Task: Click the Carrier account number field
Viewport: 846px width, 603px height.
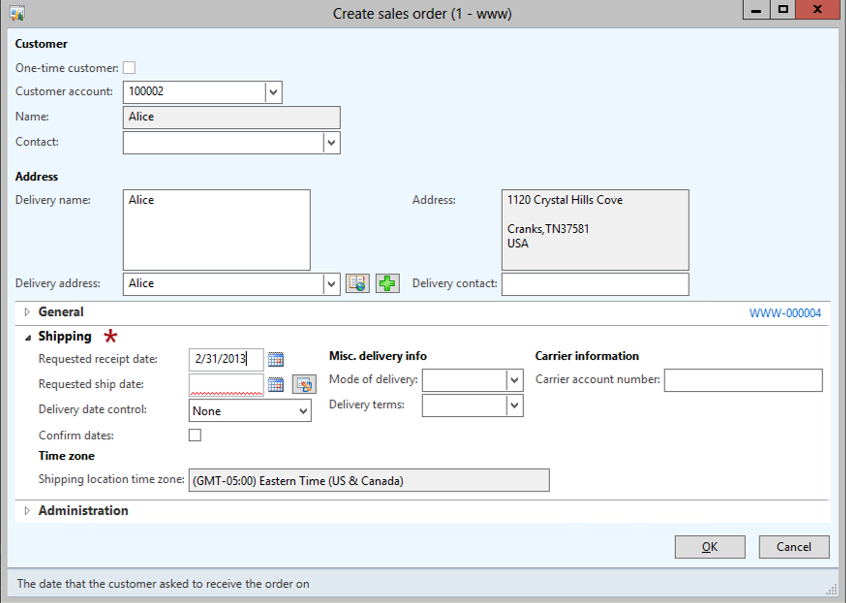Action: [743, 380]
